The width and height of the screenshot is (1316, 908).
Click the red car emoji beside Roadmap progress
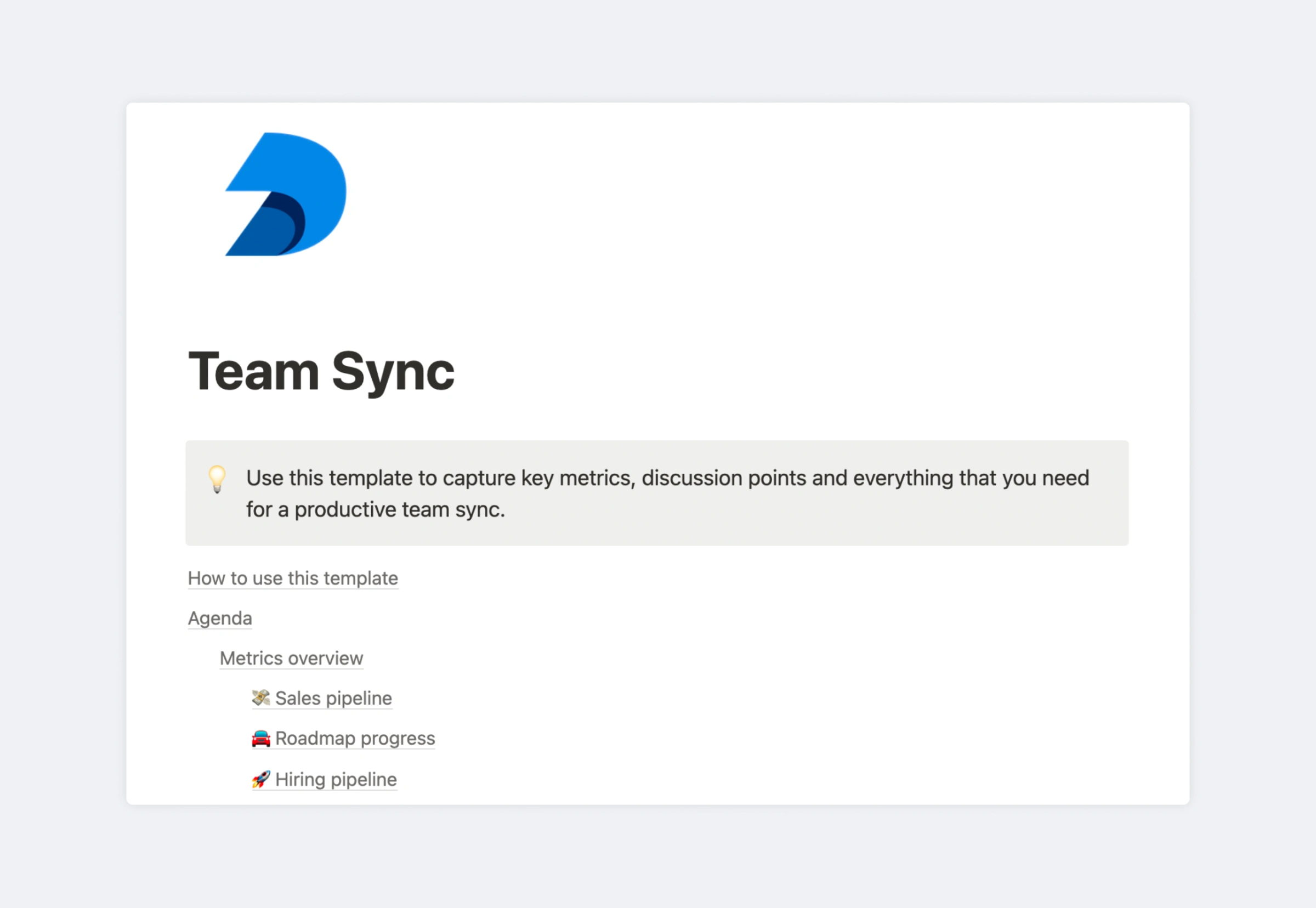pos(261,738)
